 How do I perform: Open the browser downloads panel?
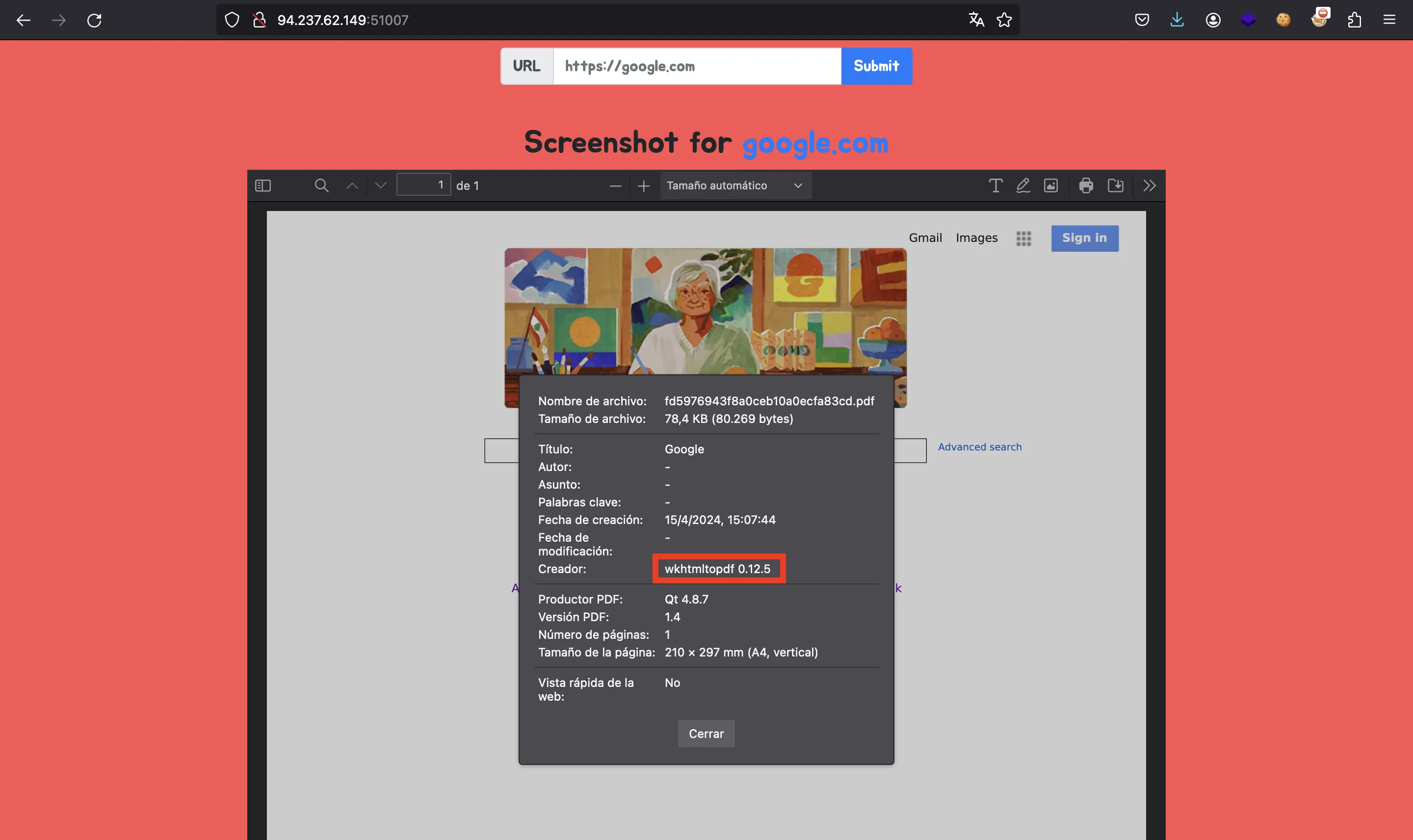[x=1177, y=20]
